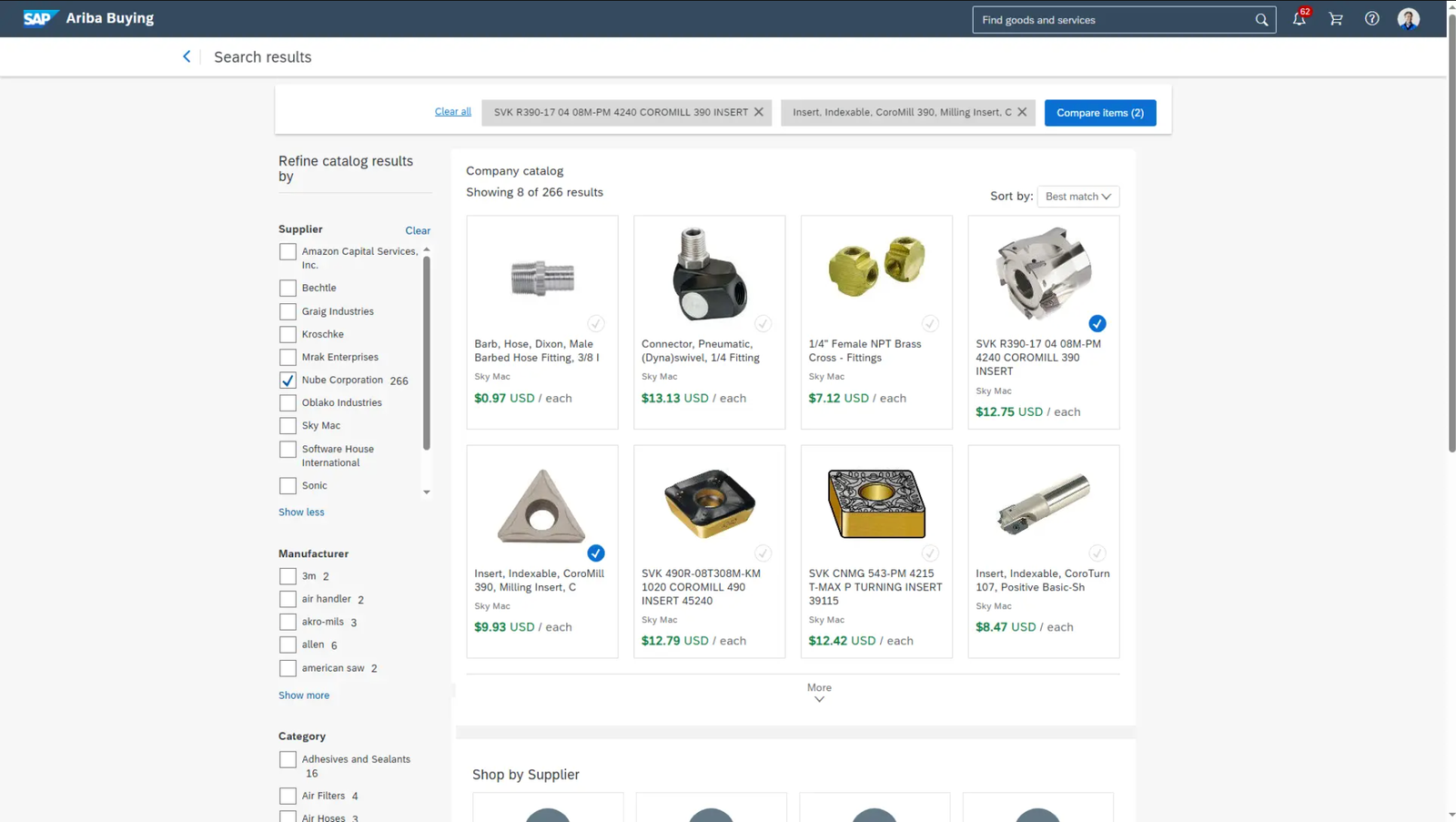Focus the Find goods and services field
Viewport: 1456px width, 822px height.
point(1110,20)
